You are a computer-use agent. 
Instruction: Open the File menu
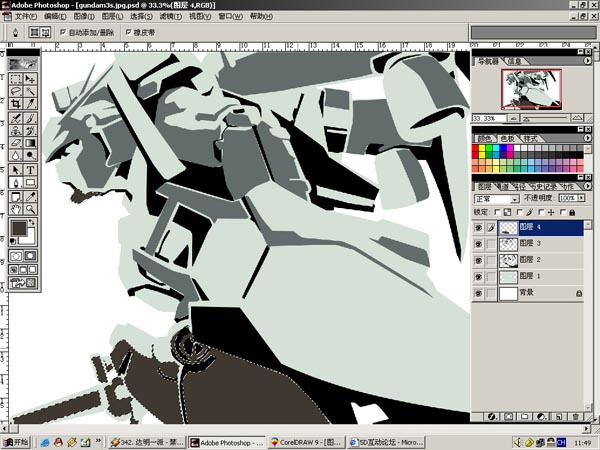pyautogui.click(x=26, y=16)
